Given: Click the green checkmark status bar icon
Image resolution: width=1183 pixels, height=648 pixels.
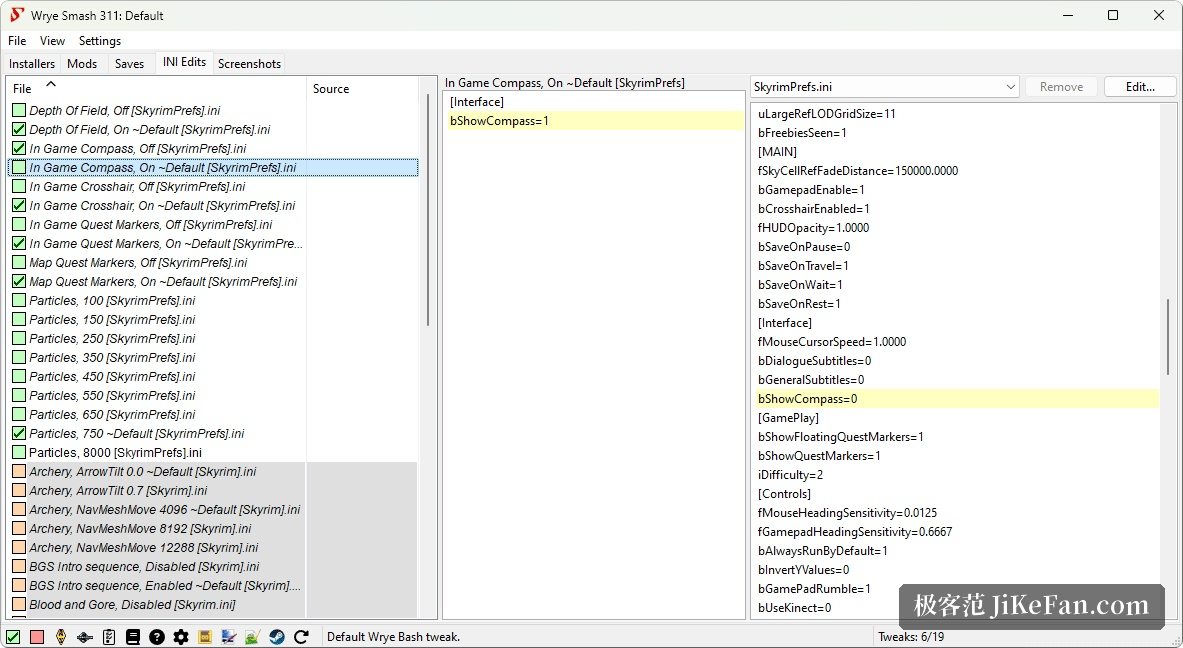Looking at the screenshot, I should pyautogui.click(x=13, y=637).
